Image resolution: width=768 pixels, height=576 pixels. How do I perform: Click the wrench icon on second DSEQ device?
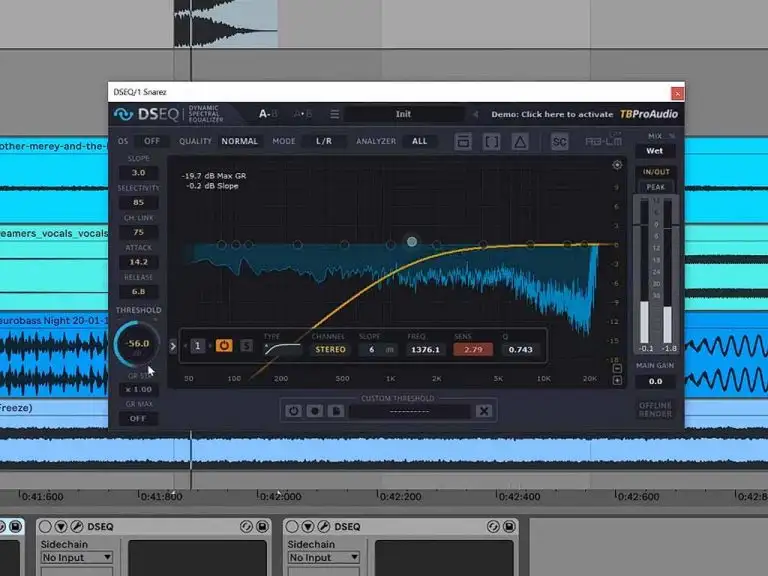(324, 527)
